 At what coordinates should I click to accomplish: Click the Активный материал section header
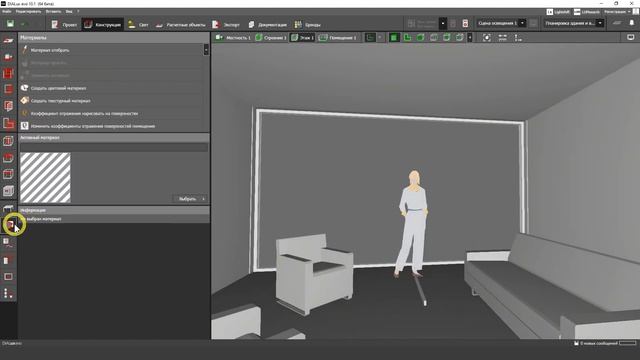coord(114,138)
